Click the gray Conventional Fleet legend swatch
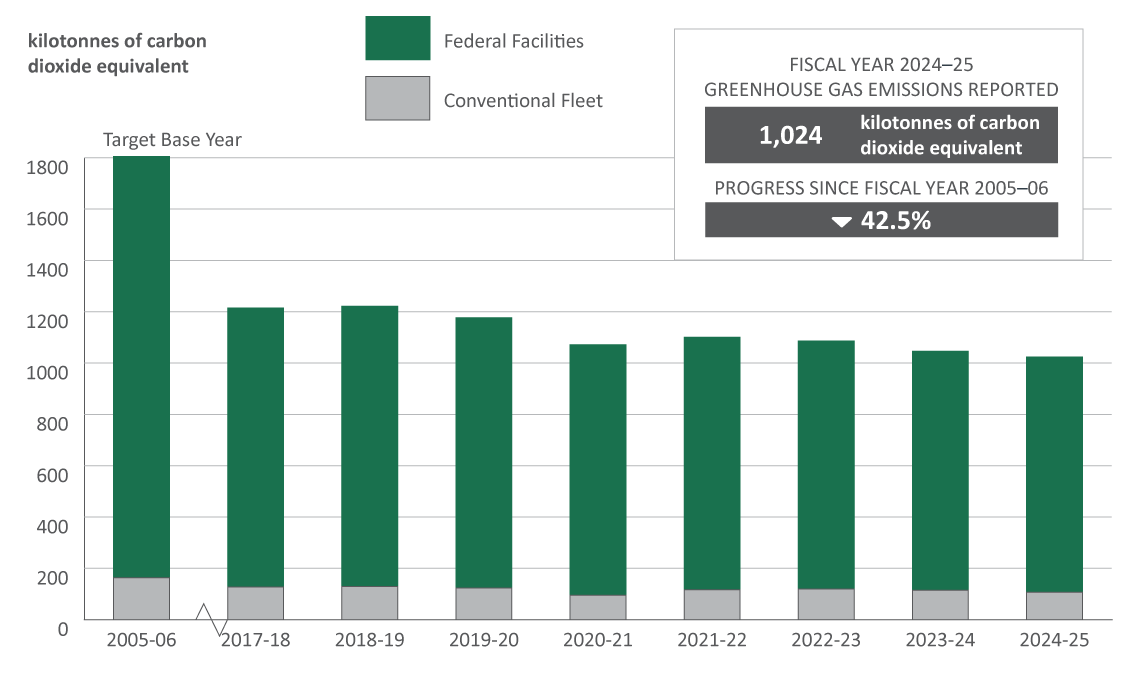The image size is (1140, 673). 398,98
